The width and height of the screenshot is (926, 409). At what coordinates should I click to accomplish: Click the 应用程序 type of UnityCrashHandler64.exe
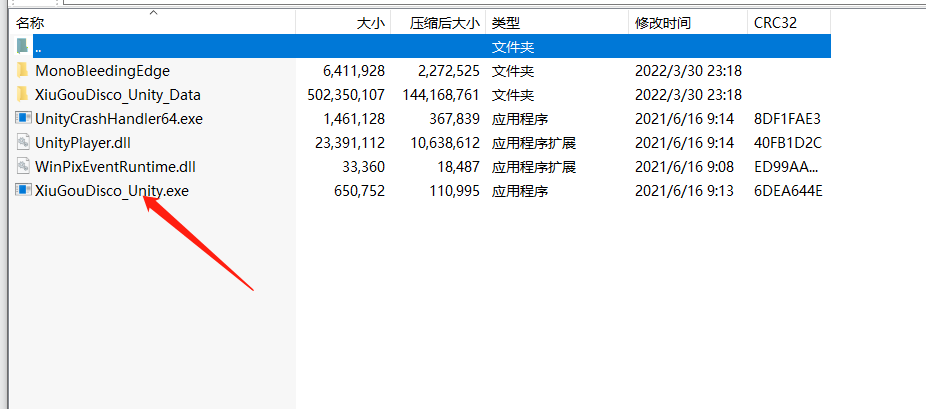tap(520, 119)
